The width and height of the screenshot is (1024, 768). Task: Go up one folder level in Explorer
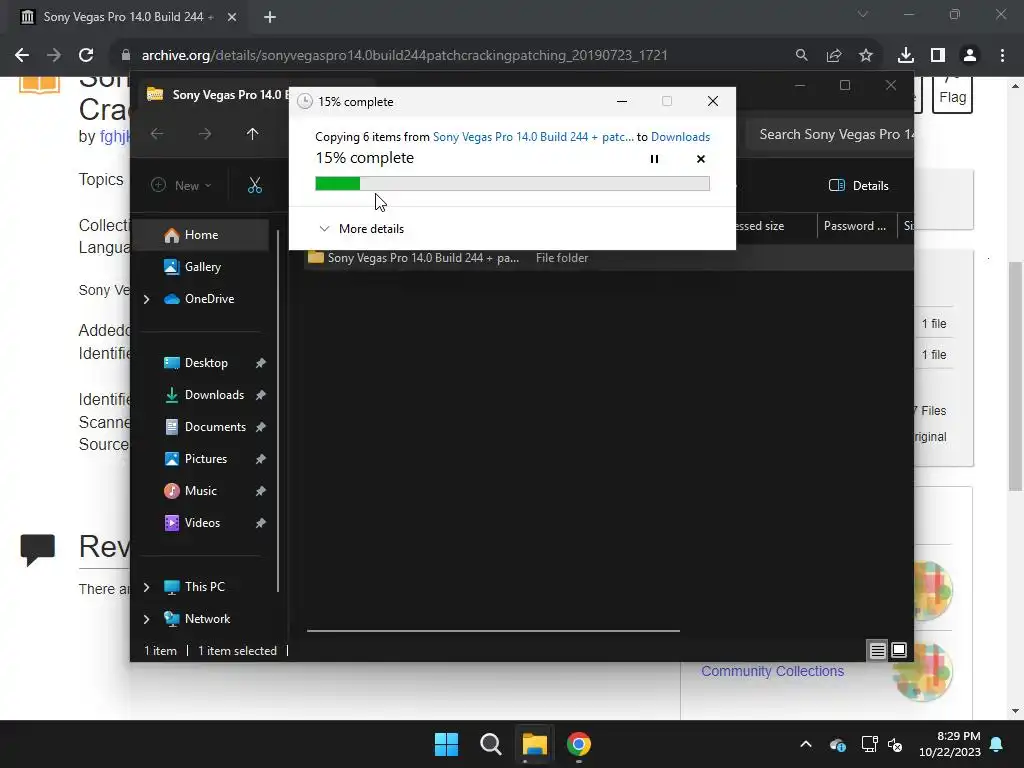[x=252, y=134]
